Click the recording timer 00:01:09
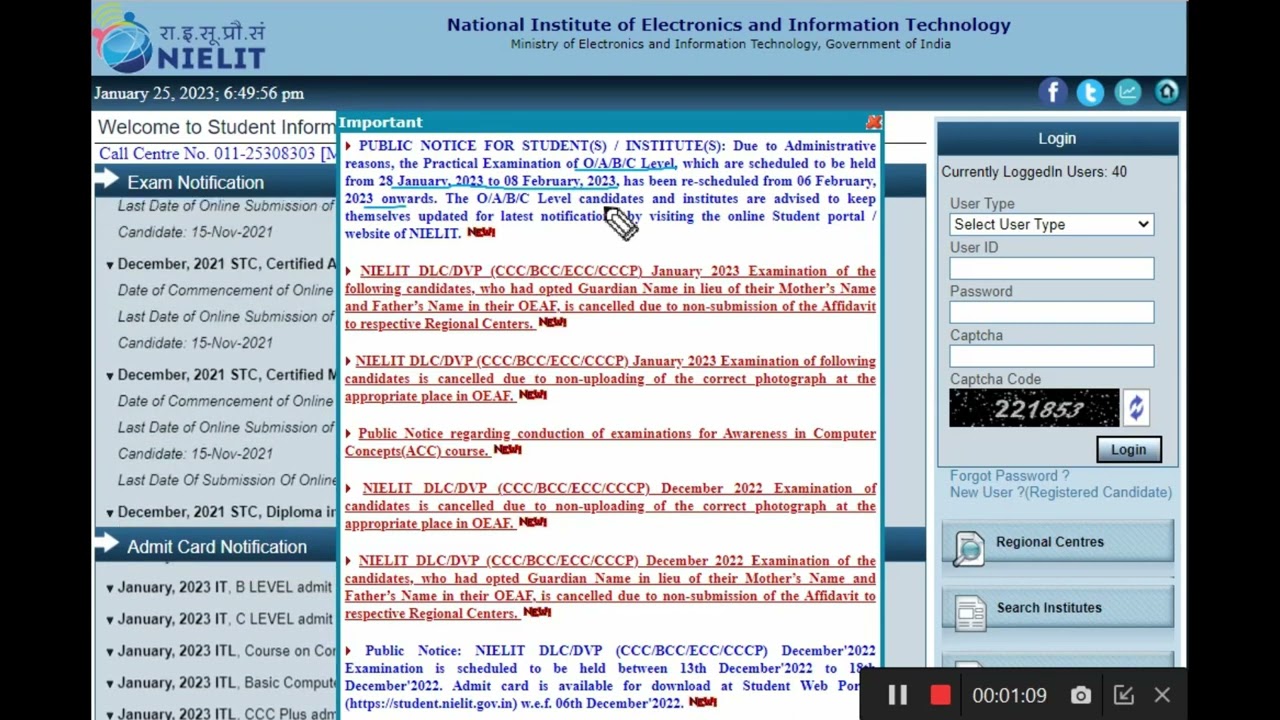The image size is (1280, 720). [x=1009, y=695]
